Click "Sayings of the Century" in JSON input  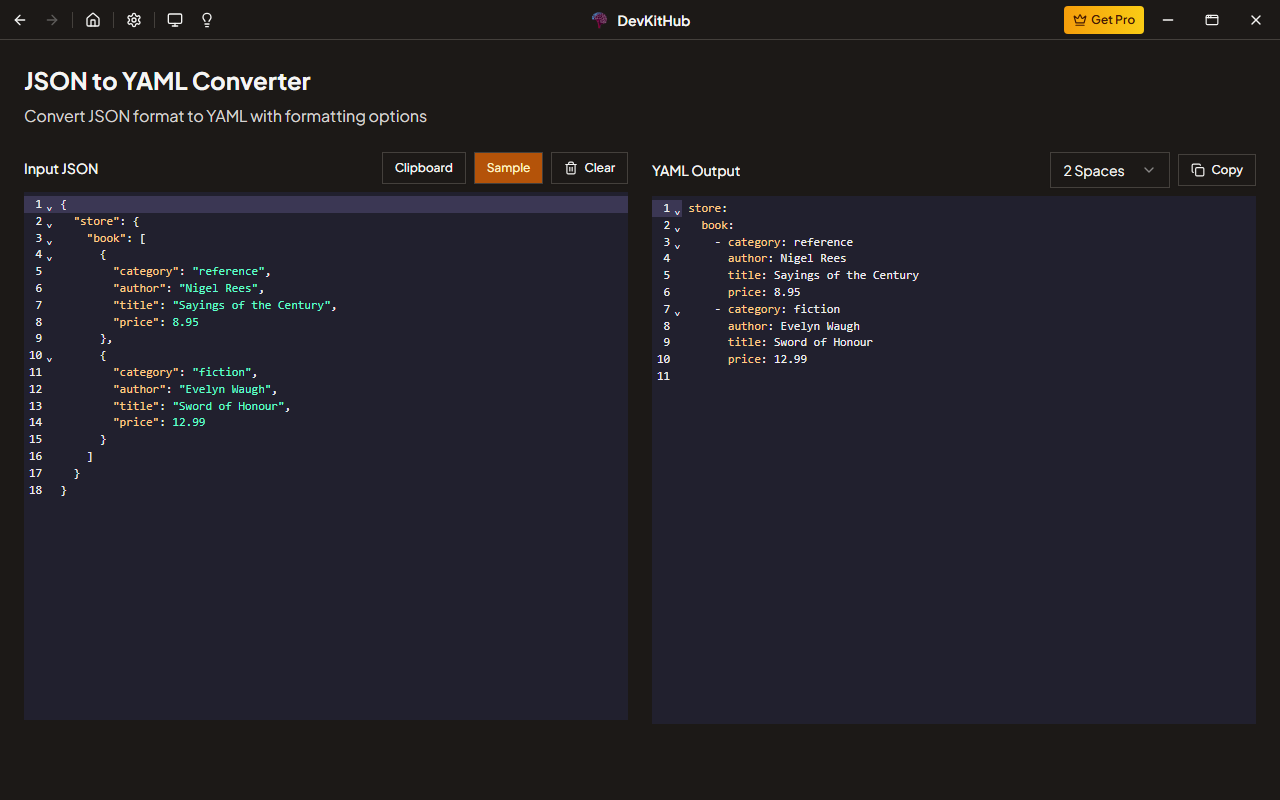pos(252,305)
